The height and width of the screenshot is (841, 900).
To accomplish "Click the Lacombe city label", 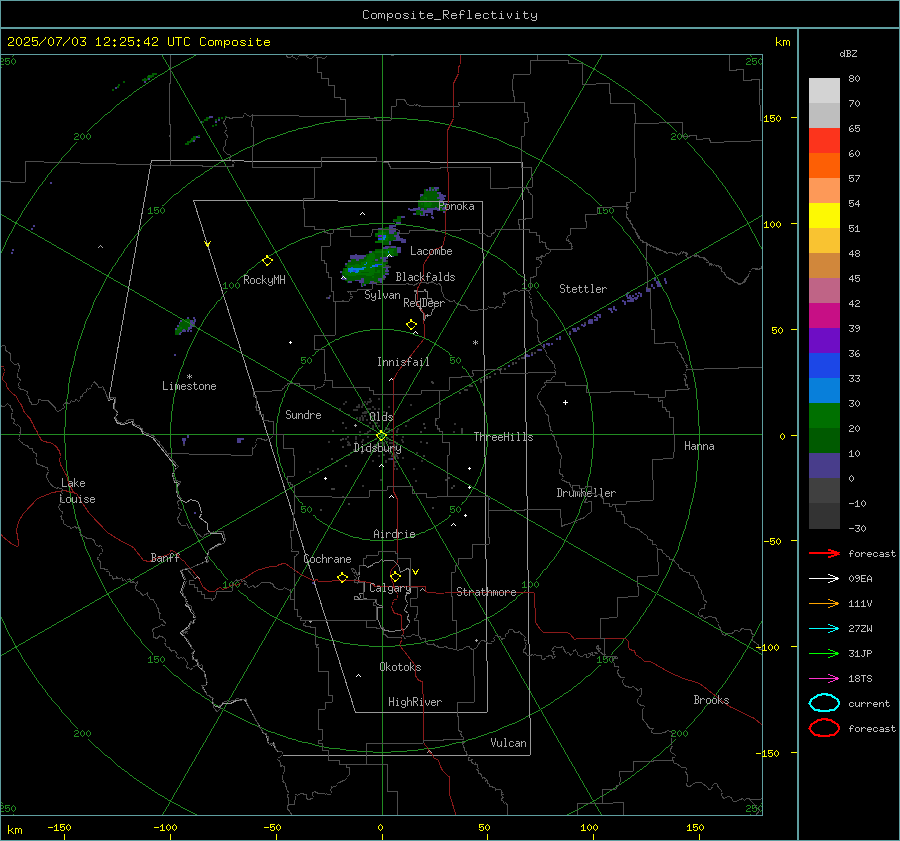I will [431, 251].
